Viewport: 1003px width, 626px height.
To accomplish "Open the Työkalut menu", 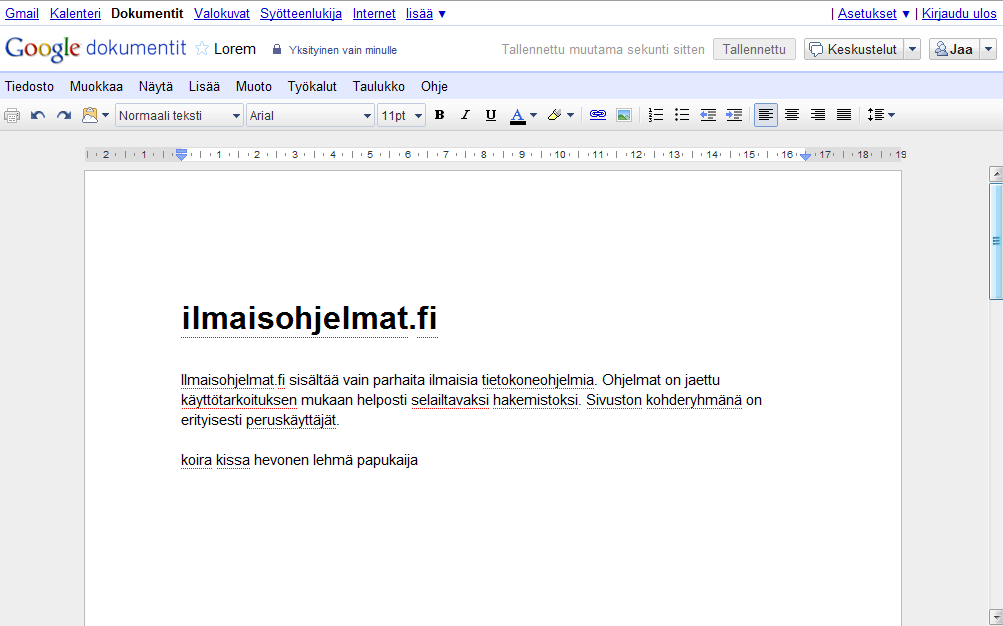I will coord(312,86).
